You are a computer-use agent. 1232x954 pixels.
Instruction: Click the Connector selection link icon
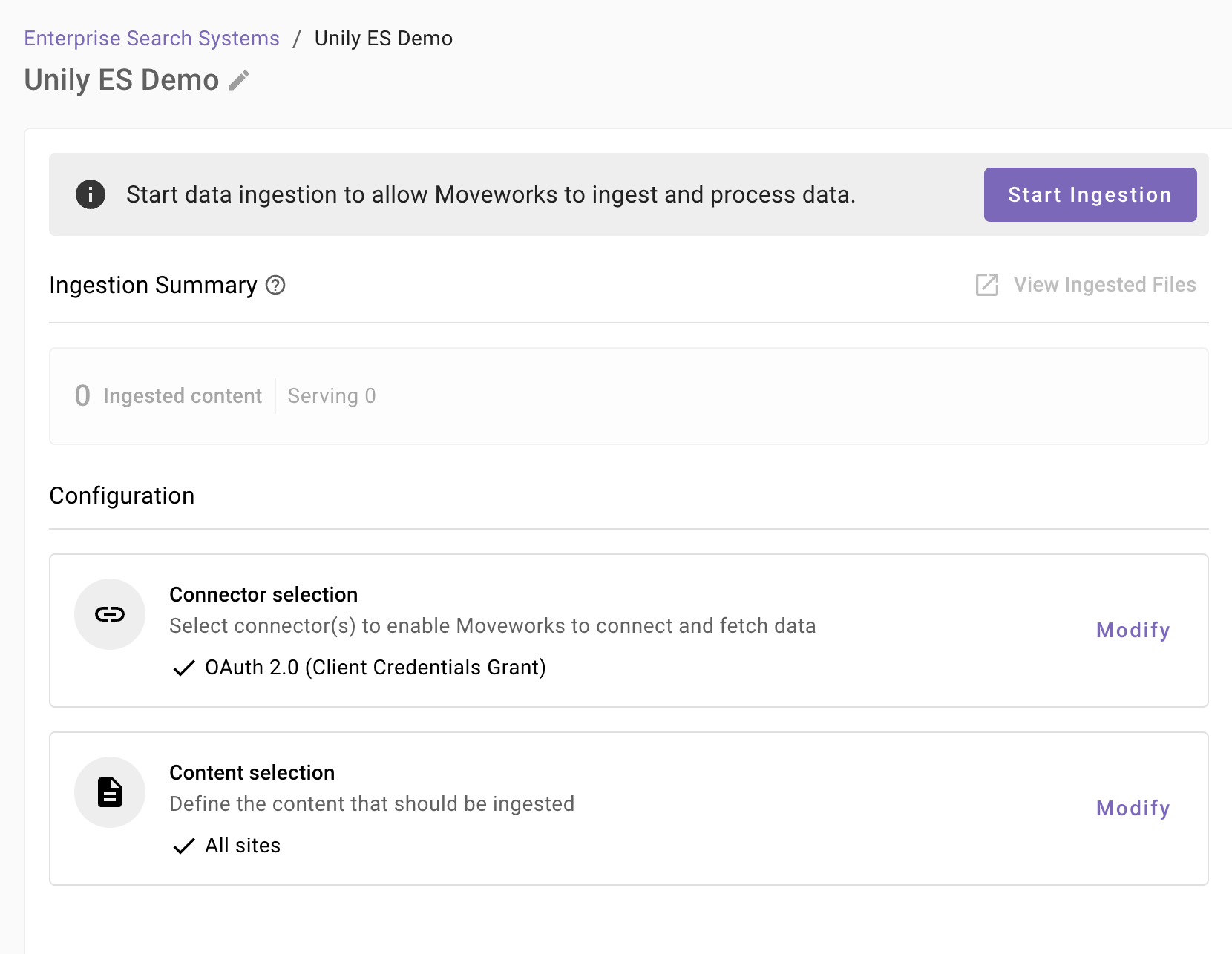point(110,614)
